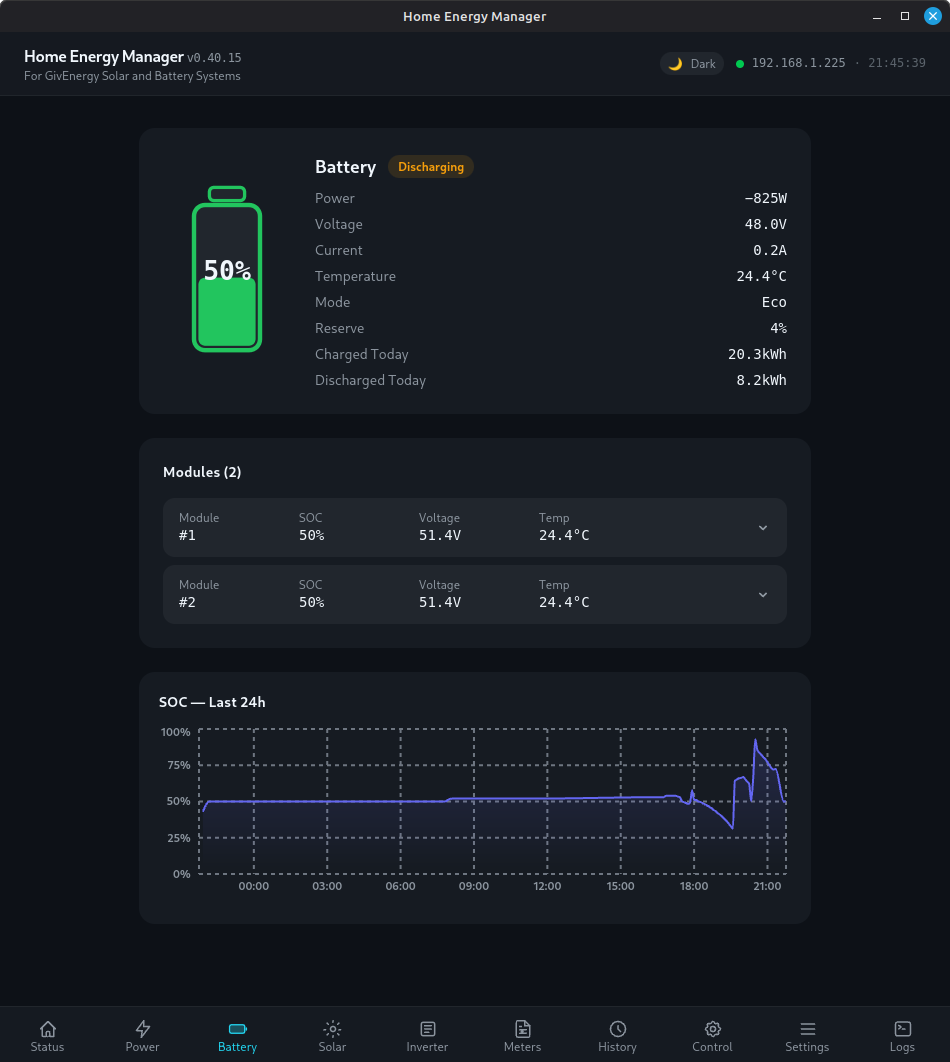
Task: Click the version v0.40.15 label
Action: coord(214,58)
